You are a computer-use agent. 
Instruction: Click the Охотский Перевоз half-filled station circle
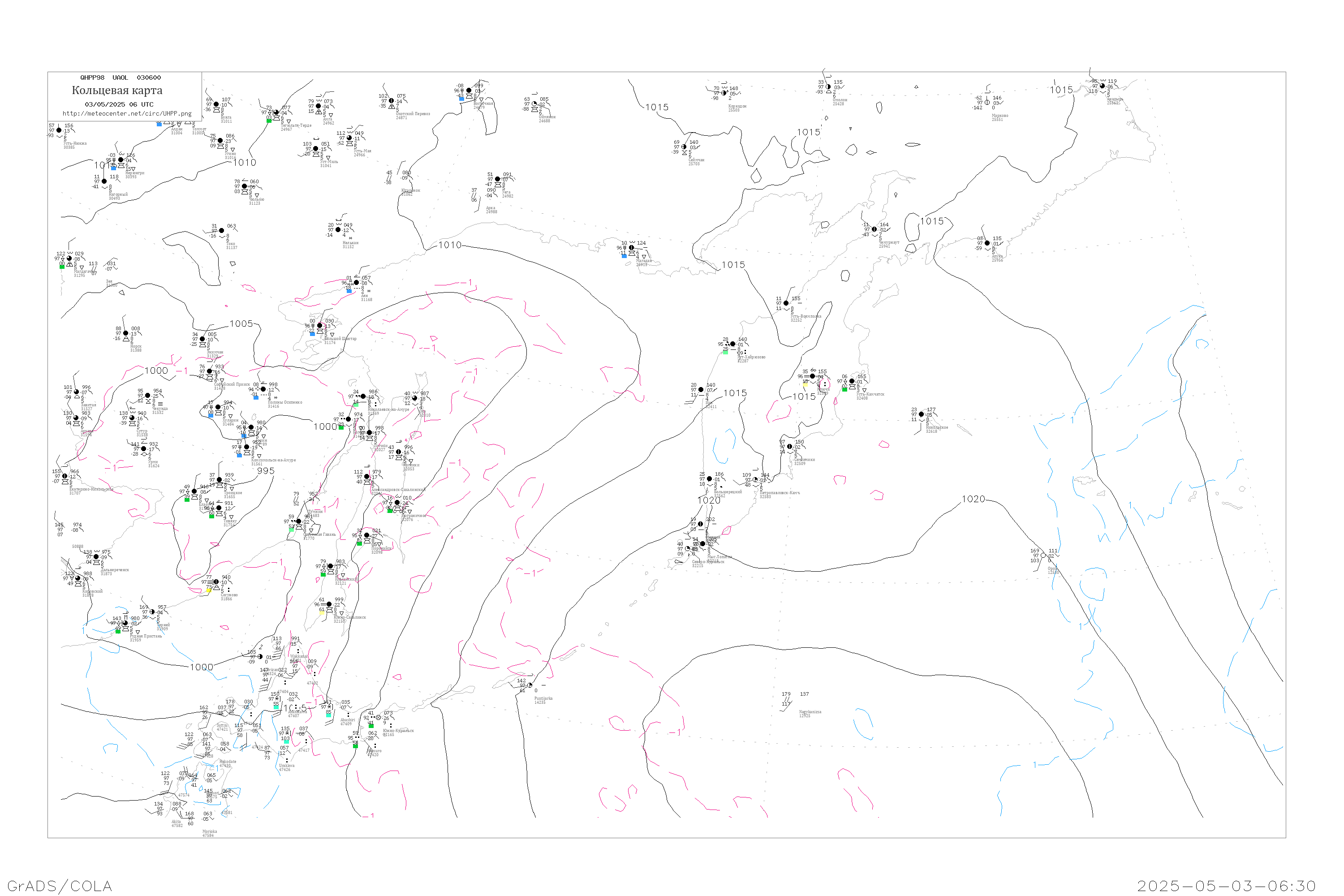pyautogui.click(x=392, y=101)
